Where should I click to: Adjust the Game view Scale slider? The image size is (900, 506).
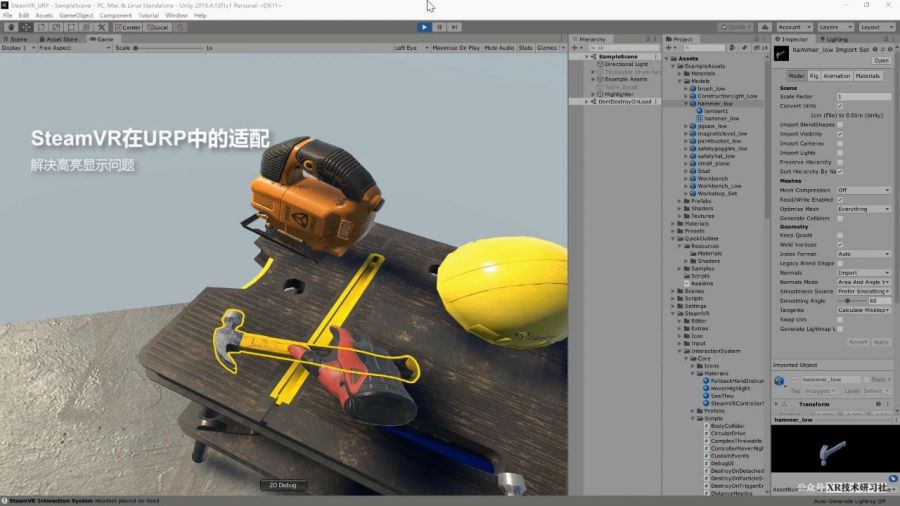[169, 48]
